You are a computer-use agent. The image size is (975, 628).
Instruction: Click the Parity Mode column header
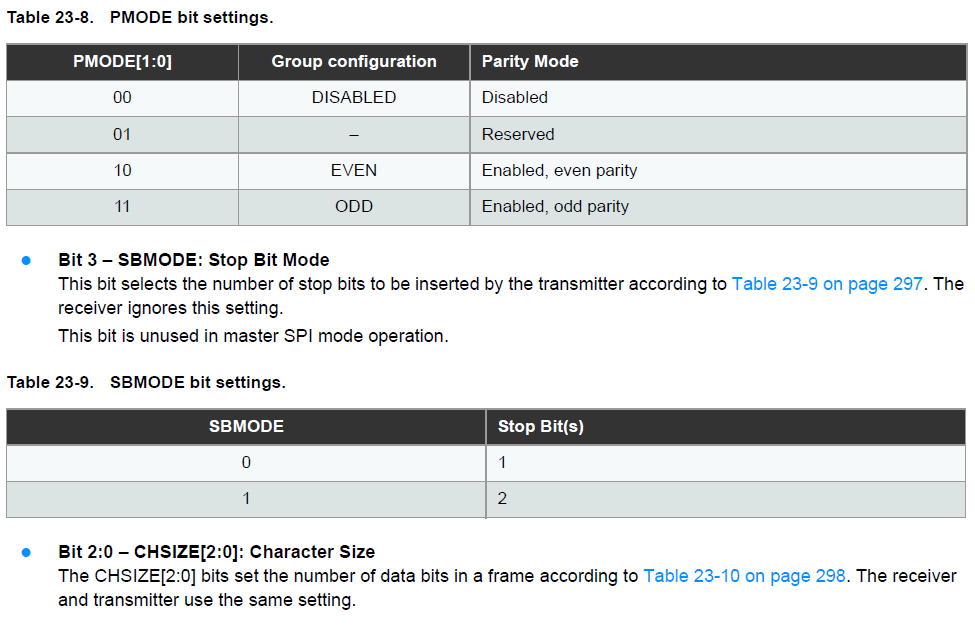718,62
